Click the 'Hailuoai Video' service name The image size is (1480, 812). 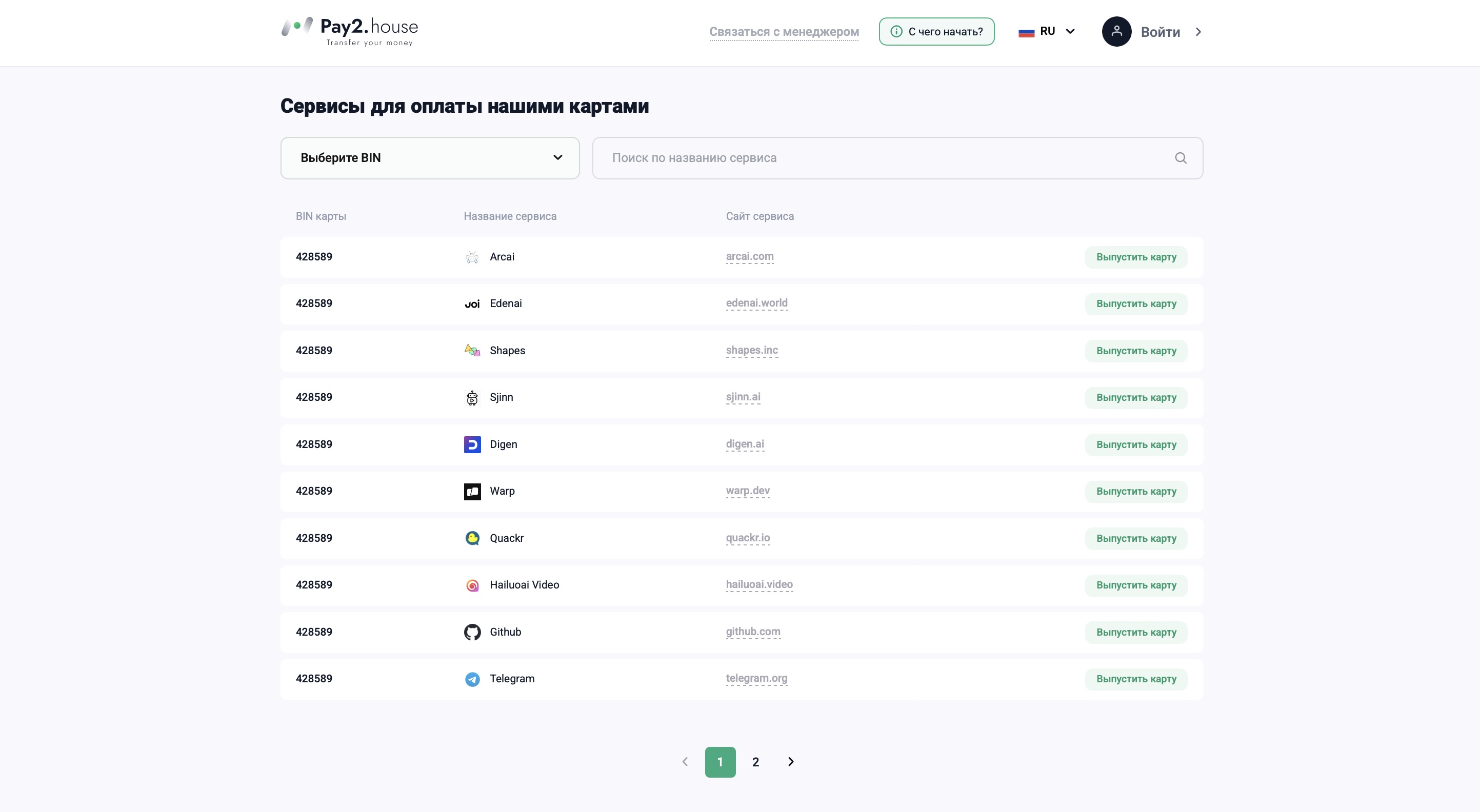[524, 585]
